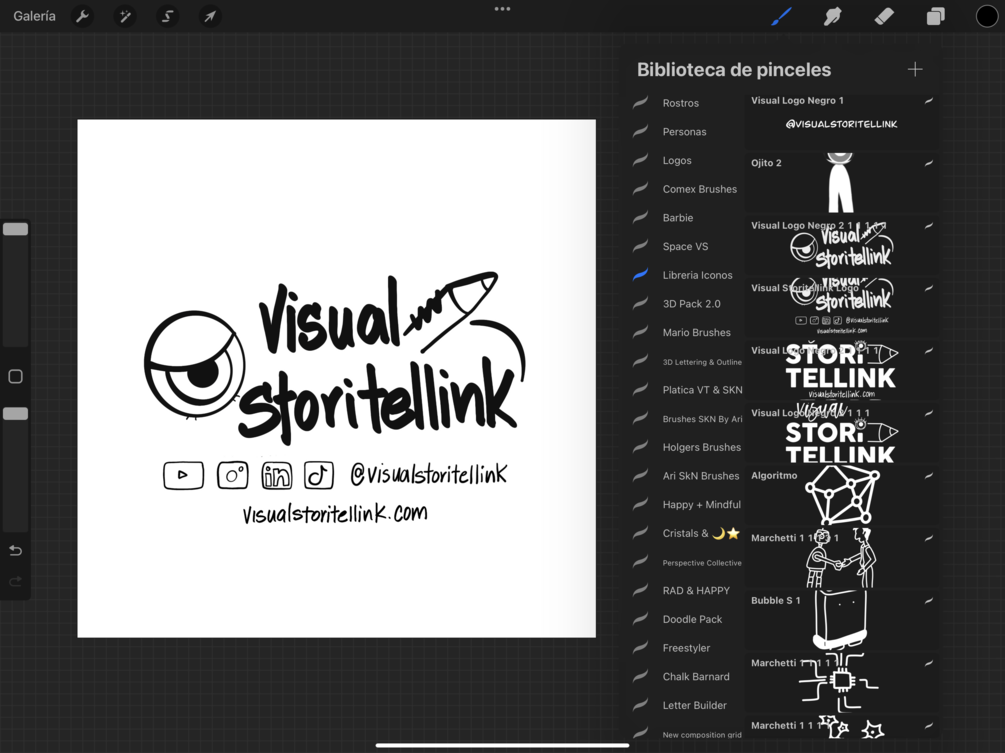Screen dimensions: 1005x753
Task: Open the Doodle Pack set
Action: tap(686, 619)
